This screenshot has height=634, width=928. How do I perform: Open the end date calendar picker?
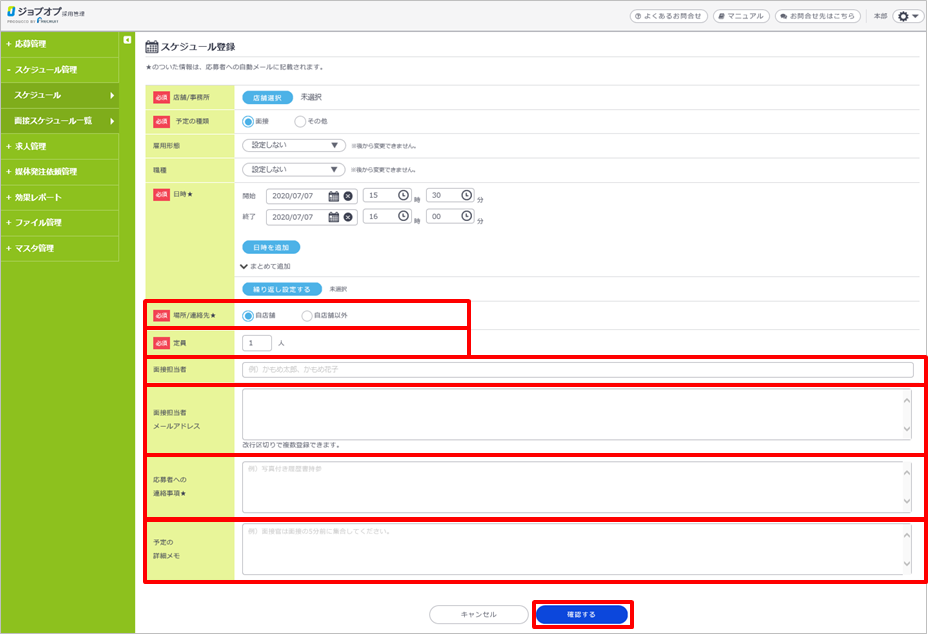pyautogui.click(x=334, y=217)
